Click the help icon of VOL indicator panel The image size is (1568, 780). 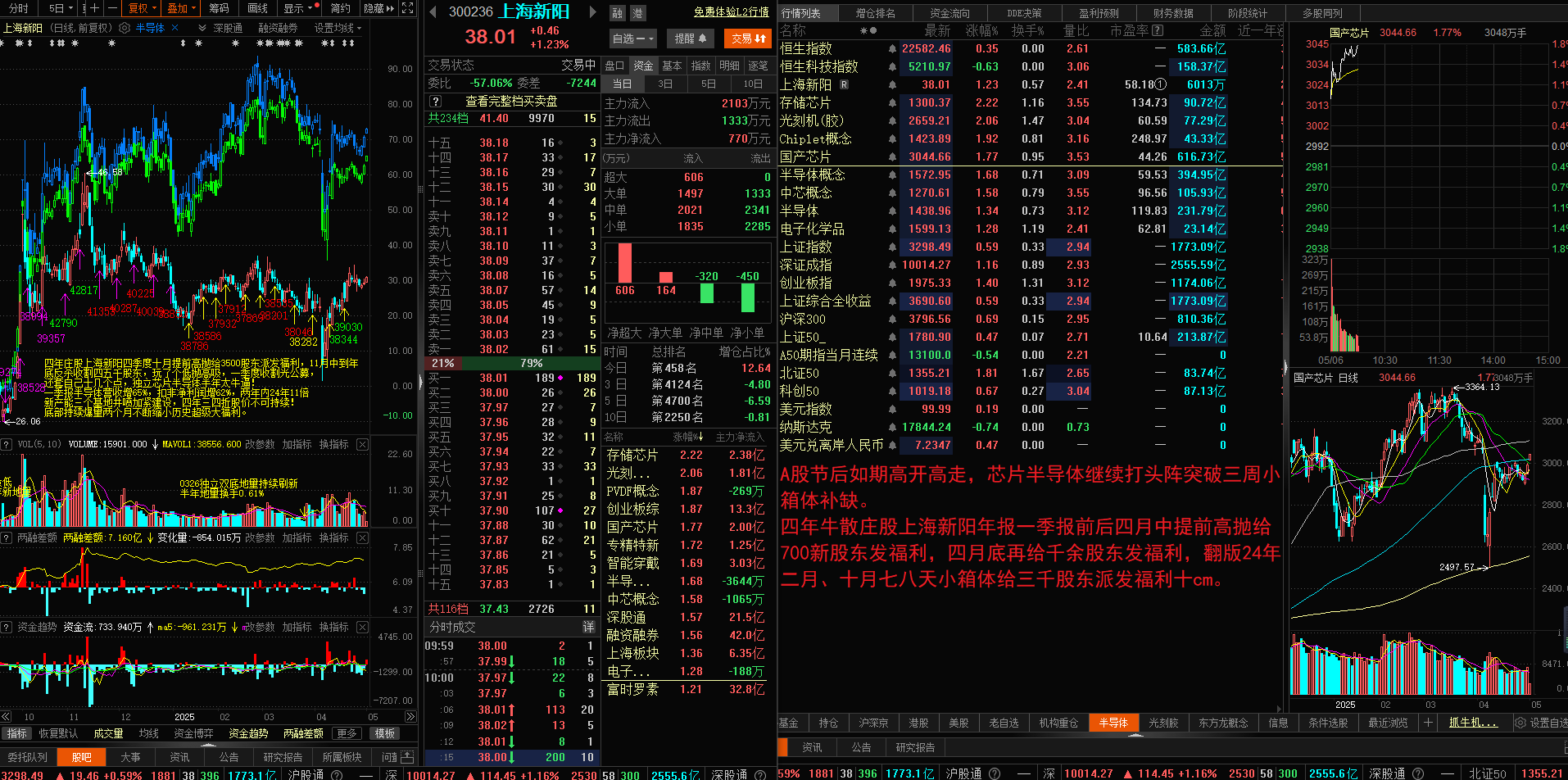(7, 444)
